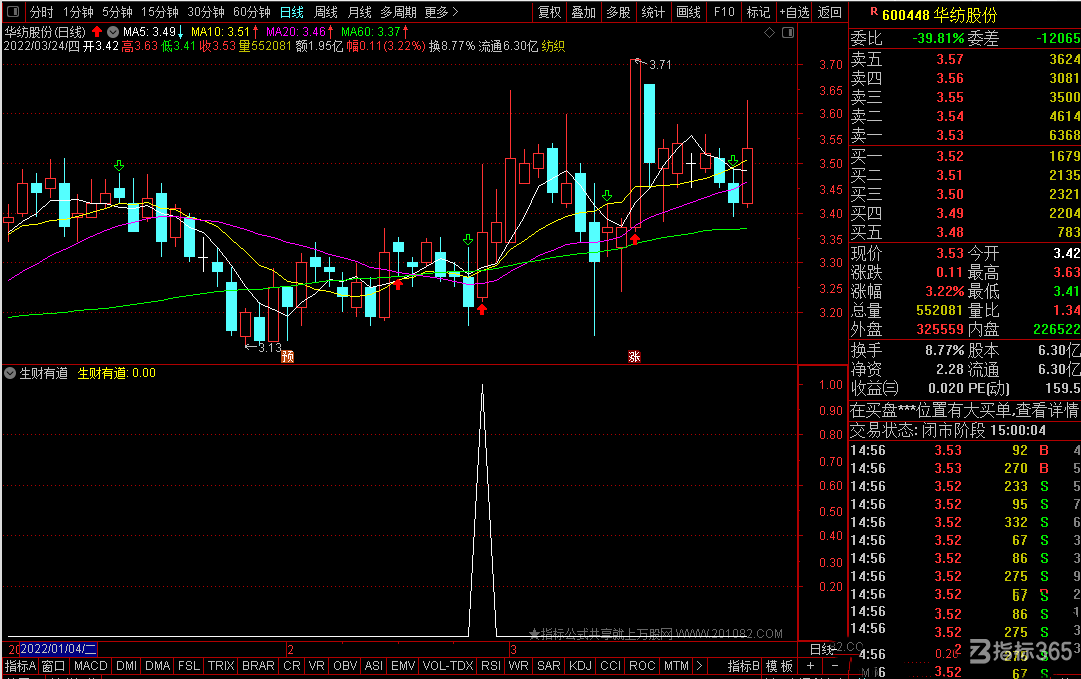Viewport: 1081px width, 679px height.
Task: Click the 统计 statistics button
Action: (653, 12)
